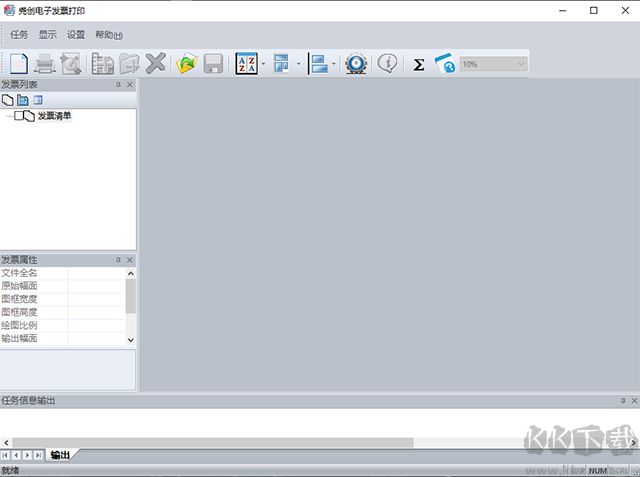Click the page layout arrangement icon
640x477 pixels.
click(281, 64)
